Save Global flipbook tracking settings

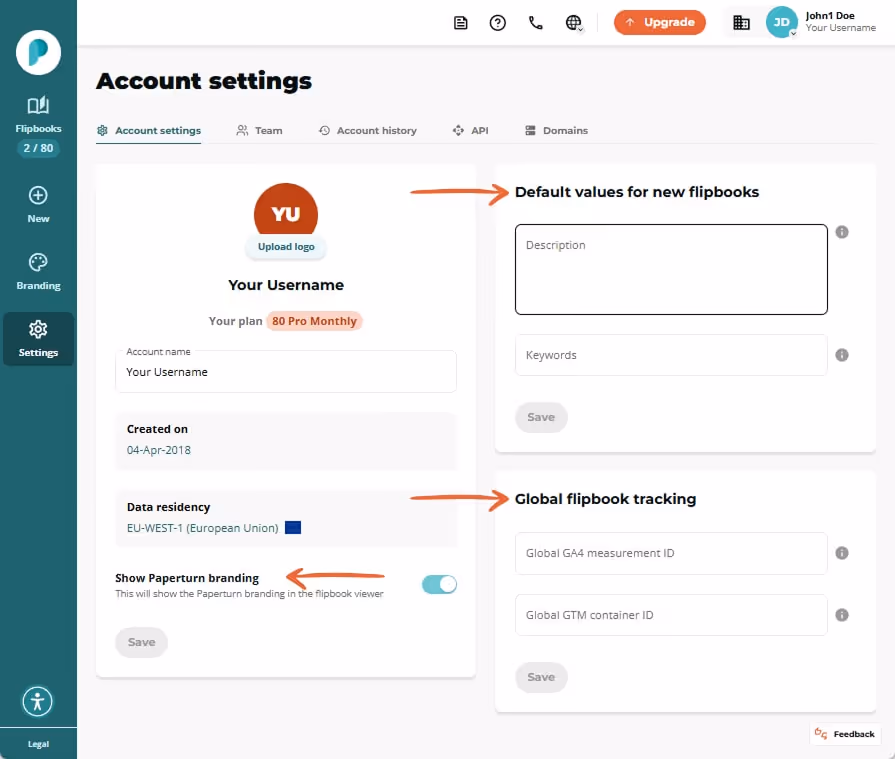(x=541, y=677)
